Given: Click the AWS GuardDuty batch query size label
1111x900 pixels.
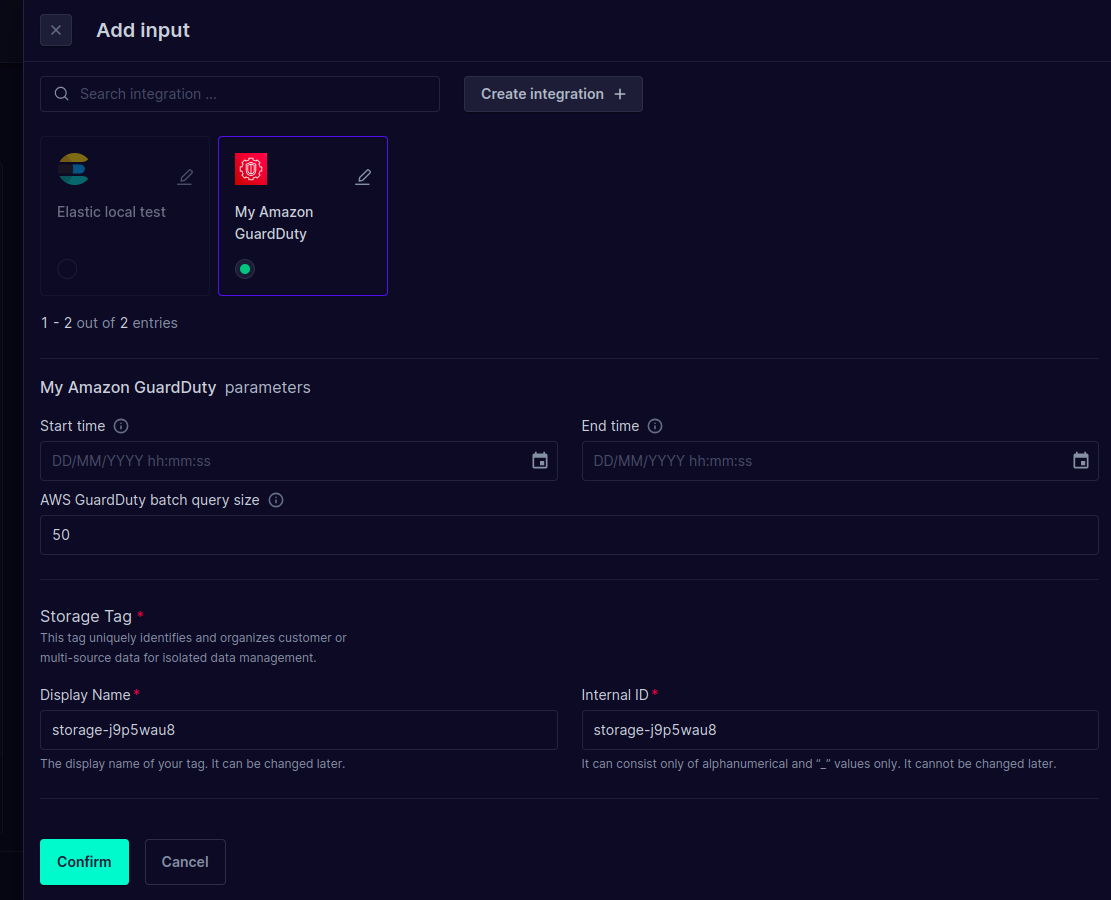Looking at the screenshot, I should [150, 500].
